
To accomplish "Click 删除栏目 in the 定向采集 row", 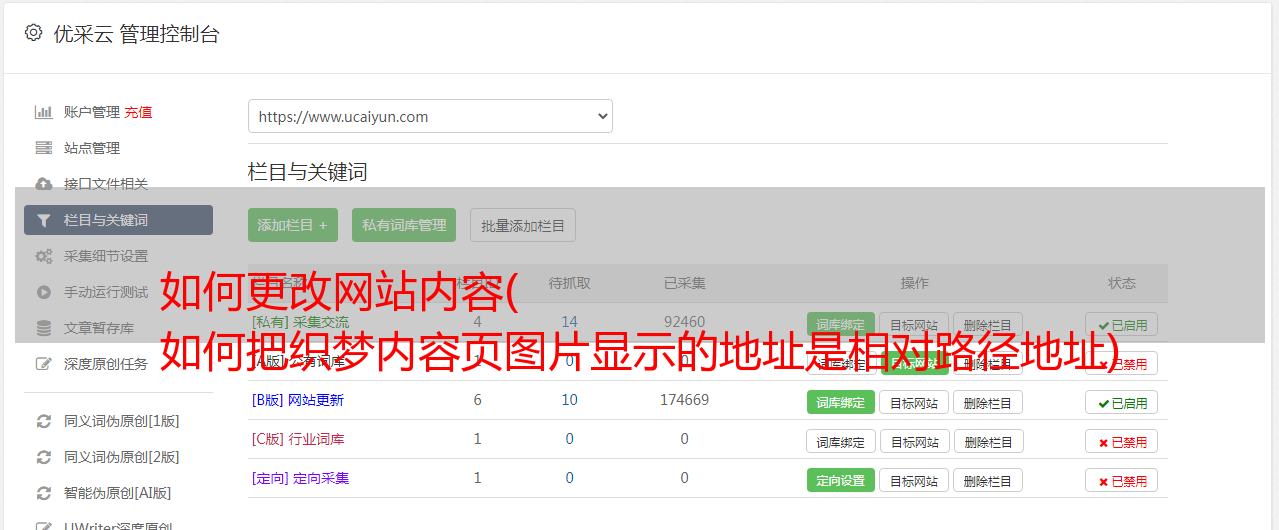I will click(x=987, y=480).
